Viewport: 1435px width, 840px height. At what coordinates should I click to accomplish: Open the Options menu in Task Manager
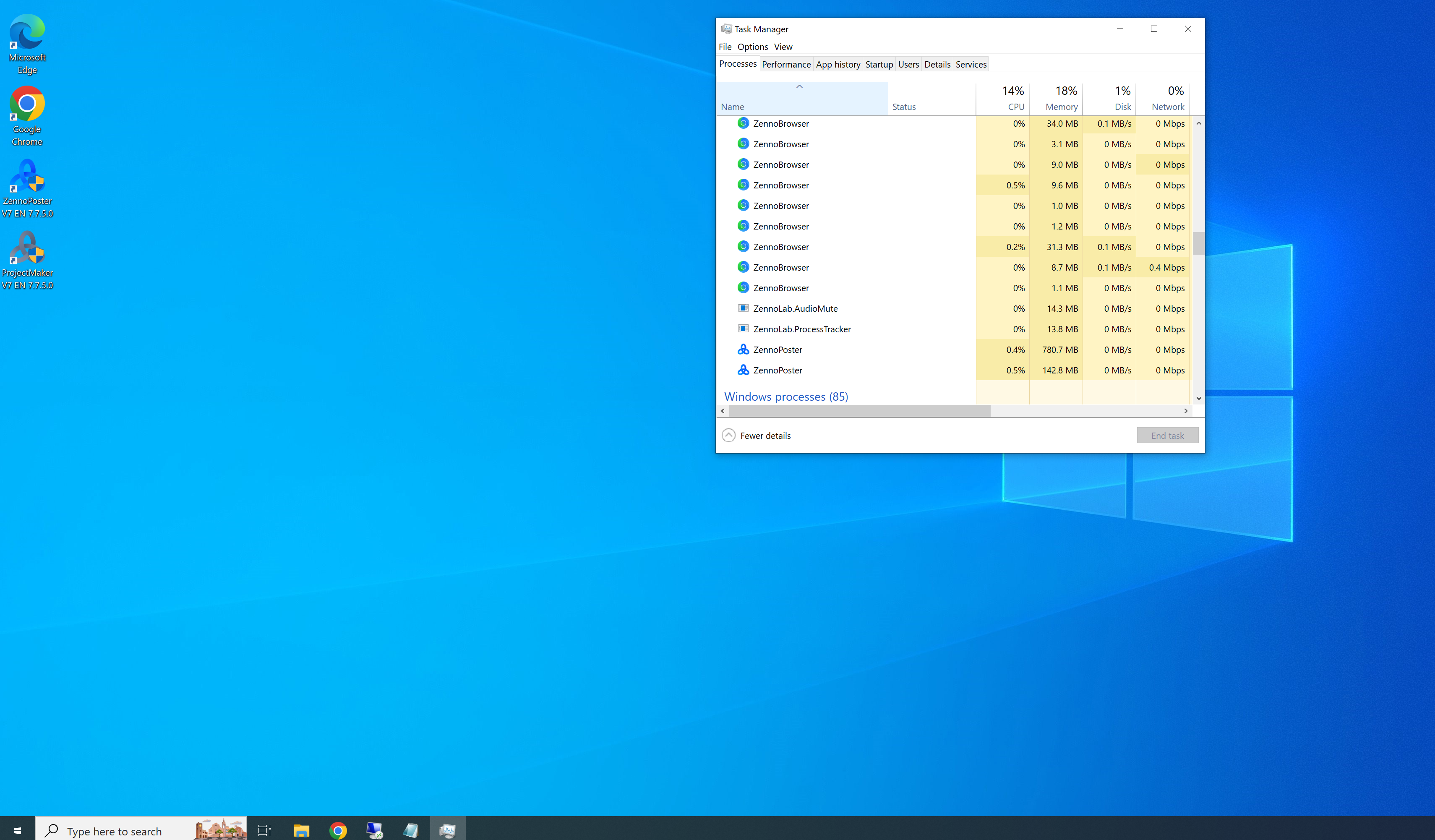[752, 47]
